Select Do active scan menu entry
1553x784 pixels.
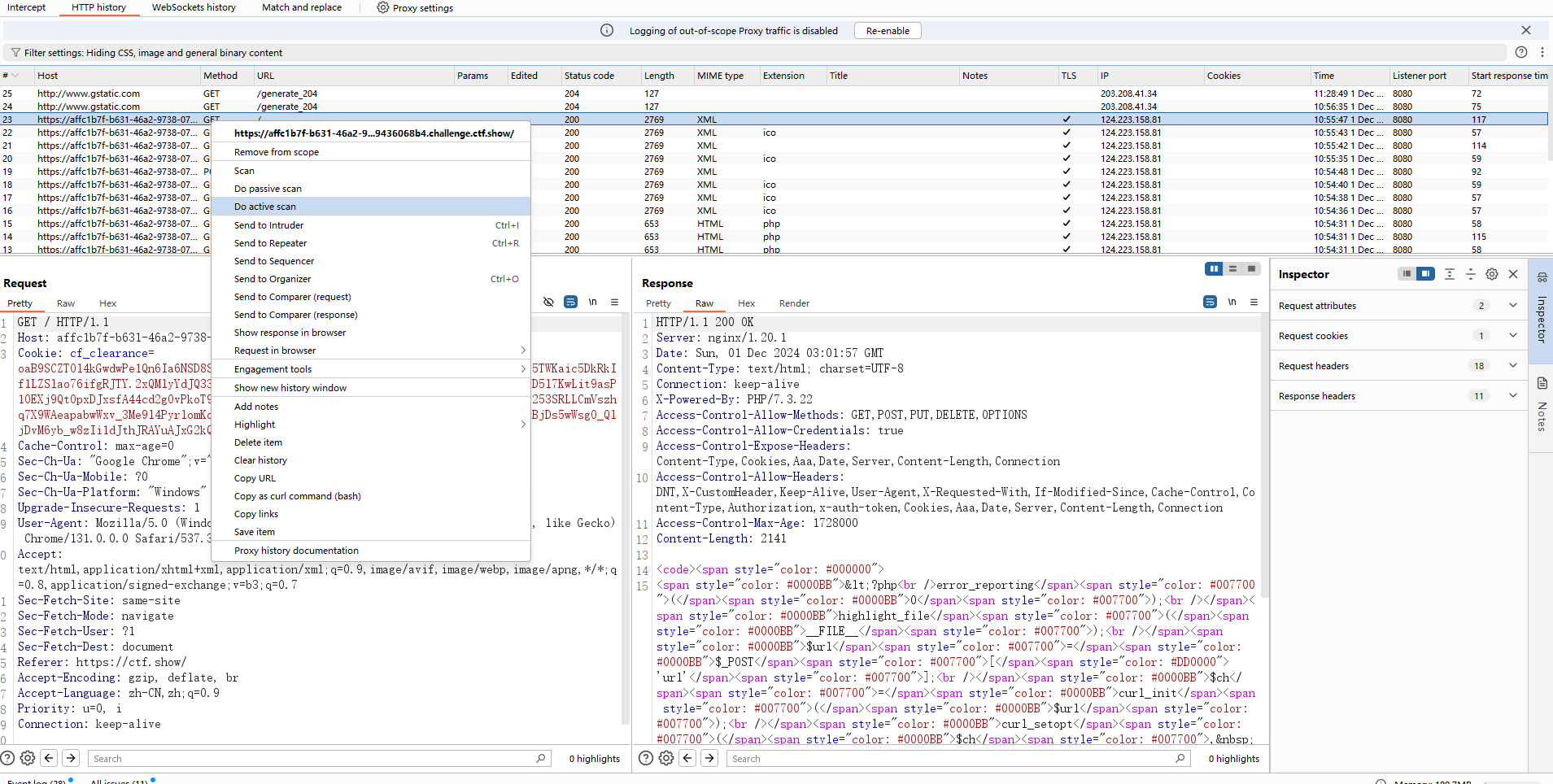tap(371, 207)
